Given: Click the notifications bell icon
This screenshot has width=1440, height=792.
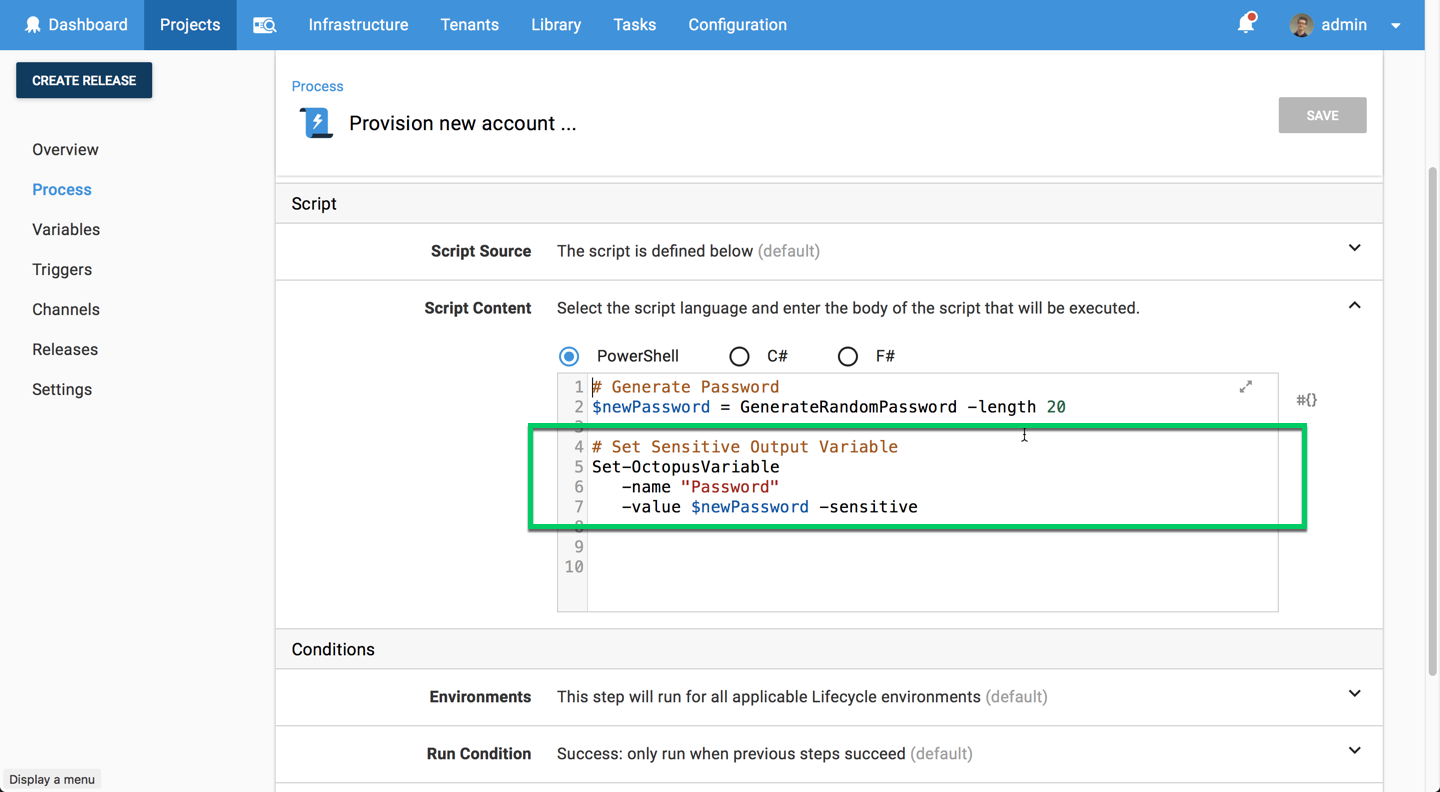Looking at the screenshot, I should point(1245,24).
